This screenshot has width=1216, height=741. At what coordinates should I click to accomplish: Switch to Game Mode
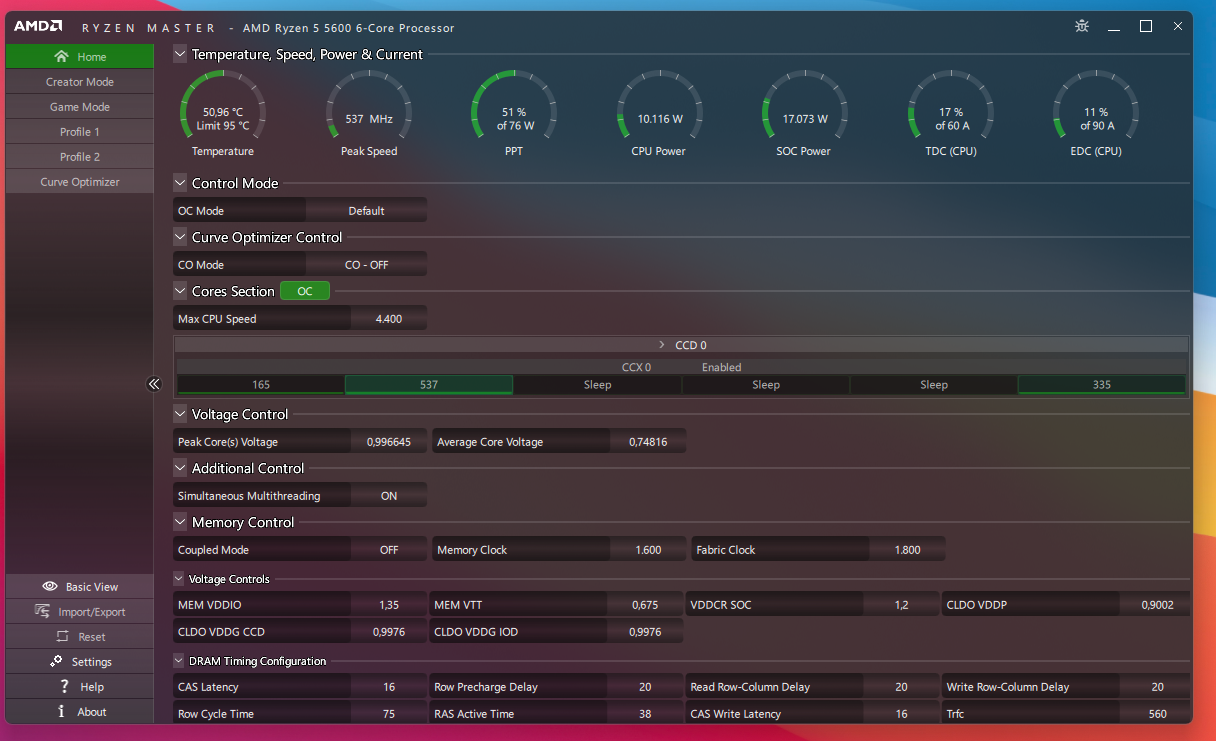pyautogui.click(x=80, y=107)
